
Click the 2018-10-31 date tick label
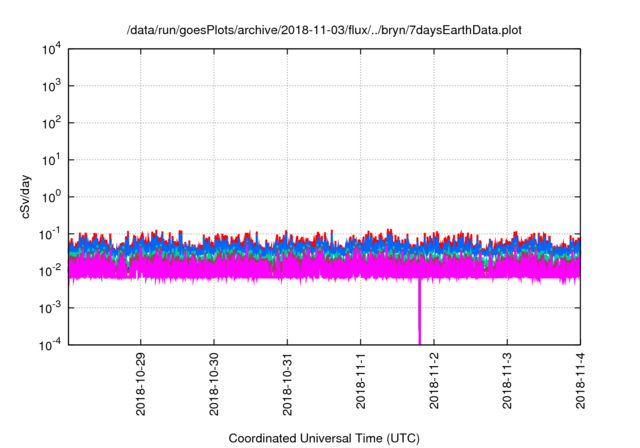pos(287,384)
